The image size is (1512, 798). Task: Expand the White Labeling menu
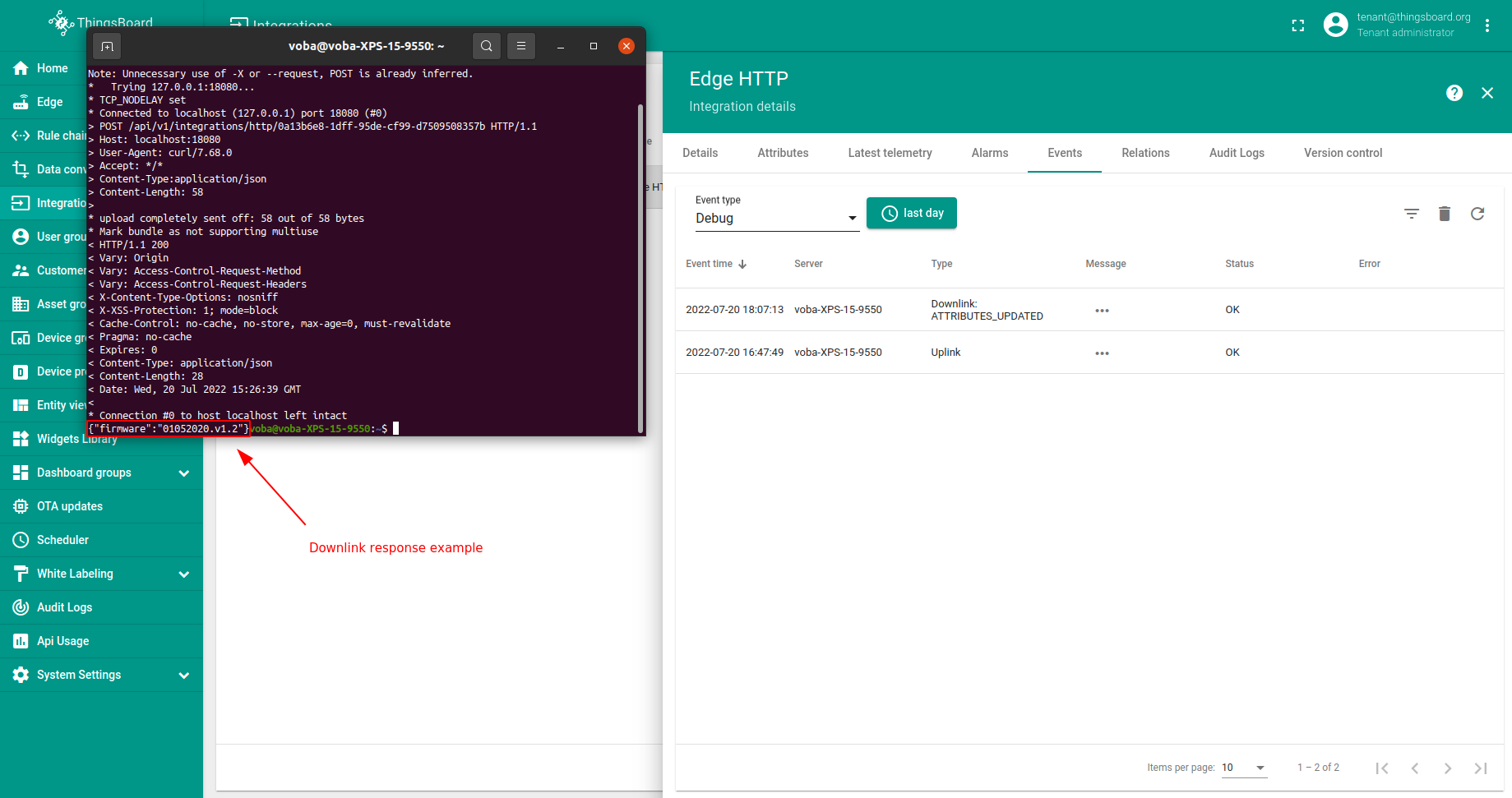coord(184,574)
